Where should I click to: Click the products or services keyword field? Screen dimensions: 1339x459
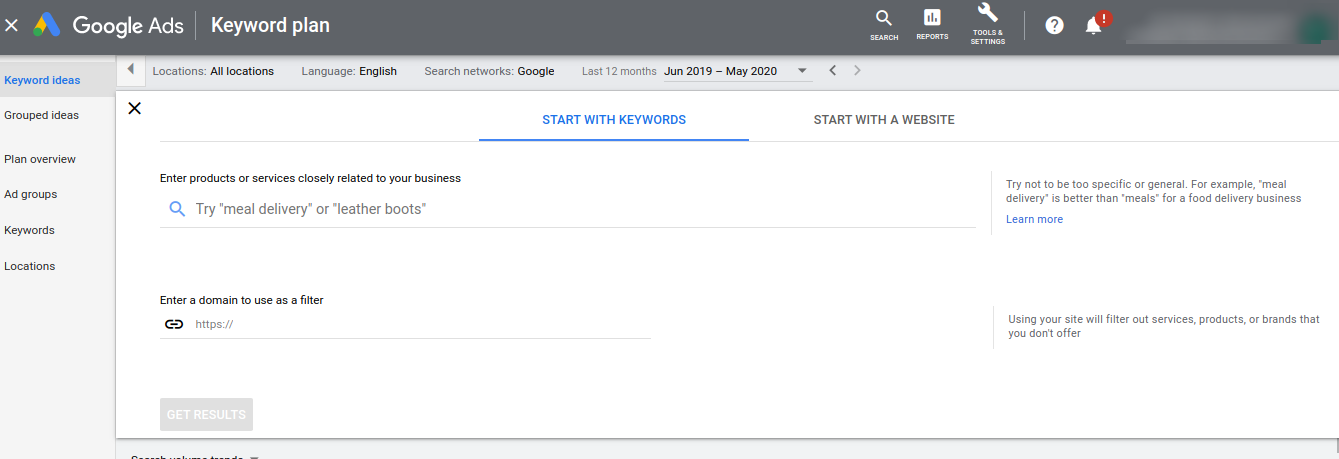[568, 209]
